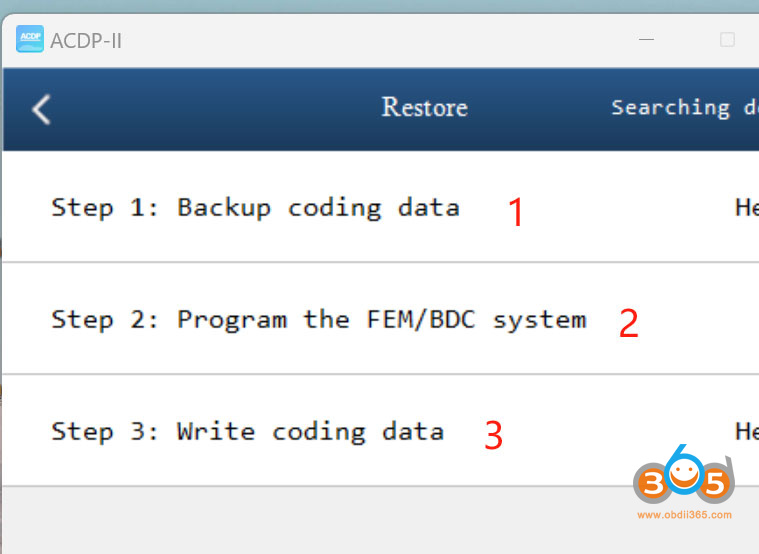Click the empty gray area below Step 3

(300, 520)
